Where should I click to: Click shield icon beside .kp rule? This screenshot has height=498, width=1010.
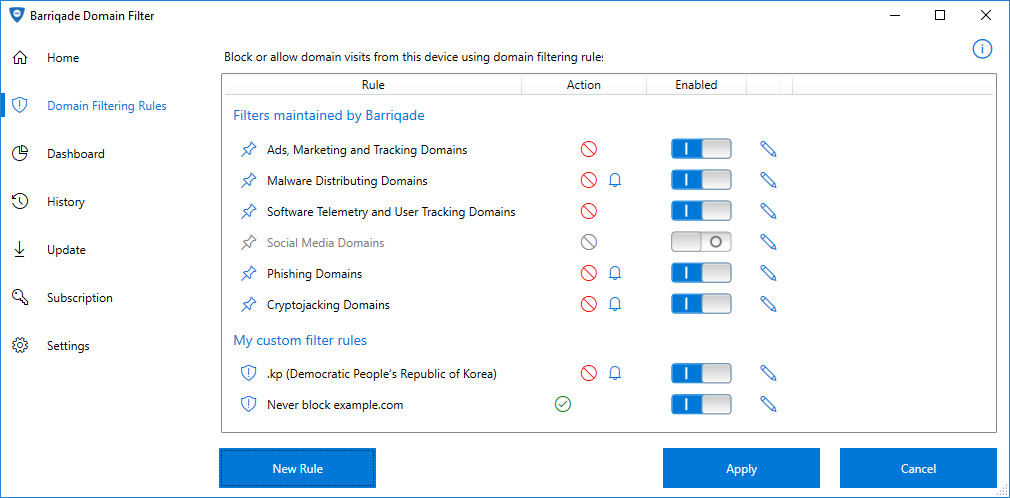pos(249,372)
